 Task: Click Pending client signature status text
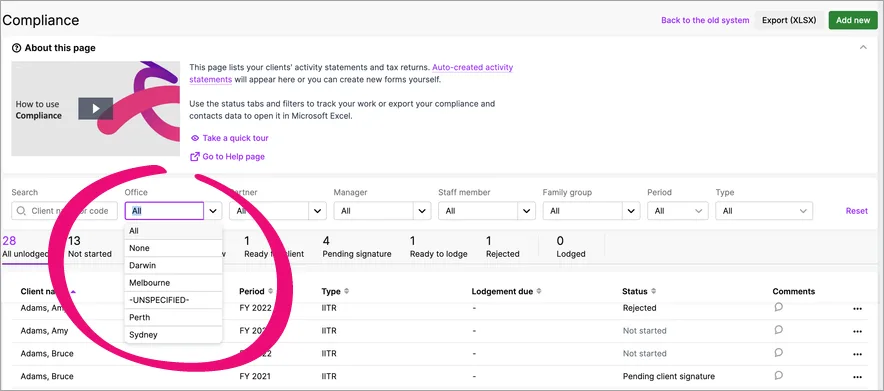click(x=669, y=376)
